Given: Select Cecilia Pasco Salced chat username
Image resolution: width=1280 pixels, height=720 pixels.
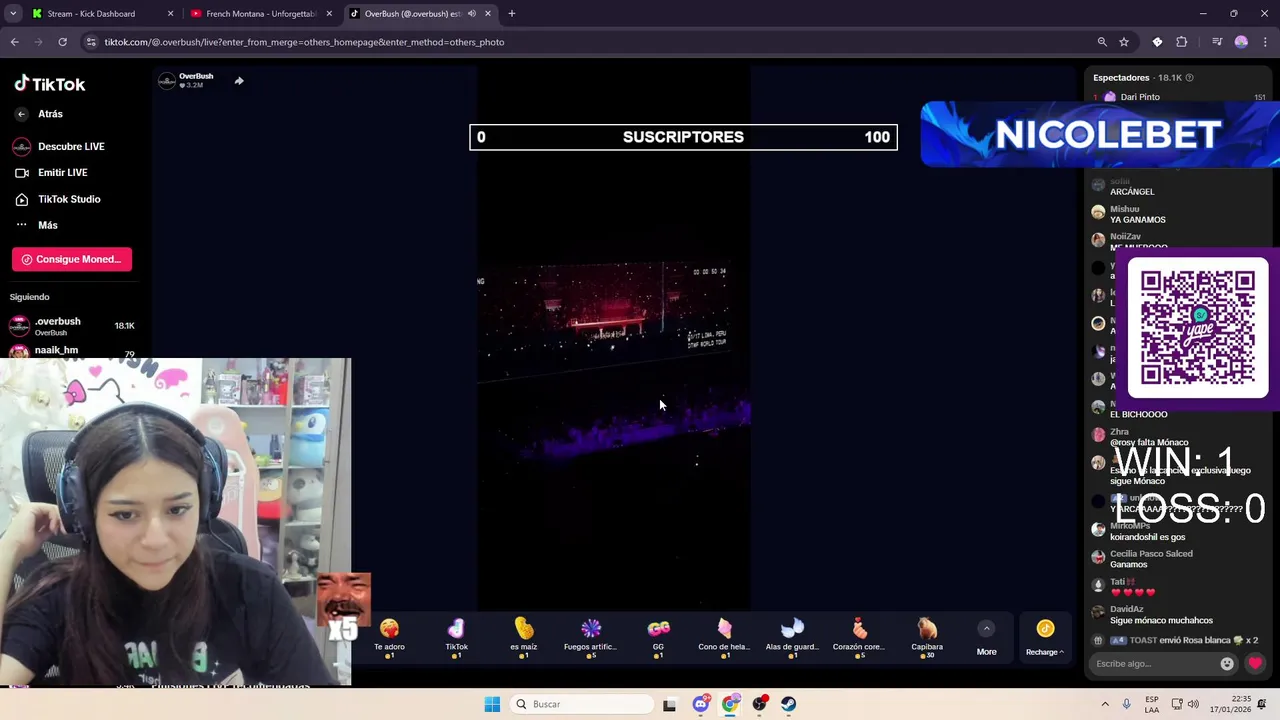Looking at the screenshot, I should point(1151,554).
